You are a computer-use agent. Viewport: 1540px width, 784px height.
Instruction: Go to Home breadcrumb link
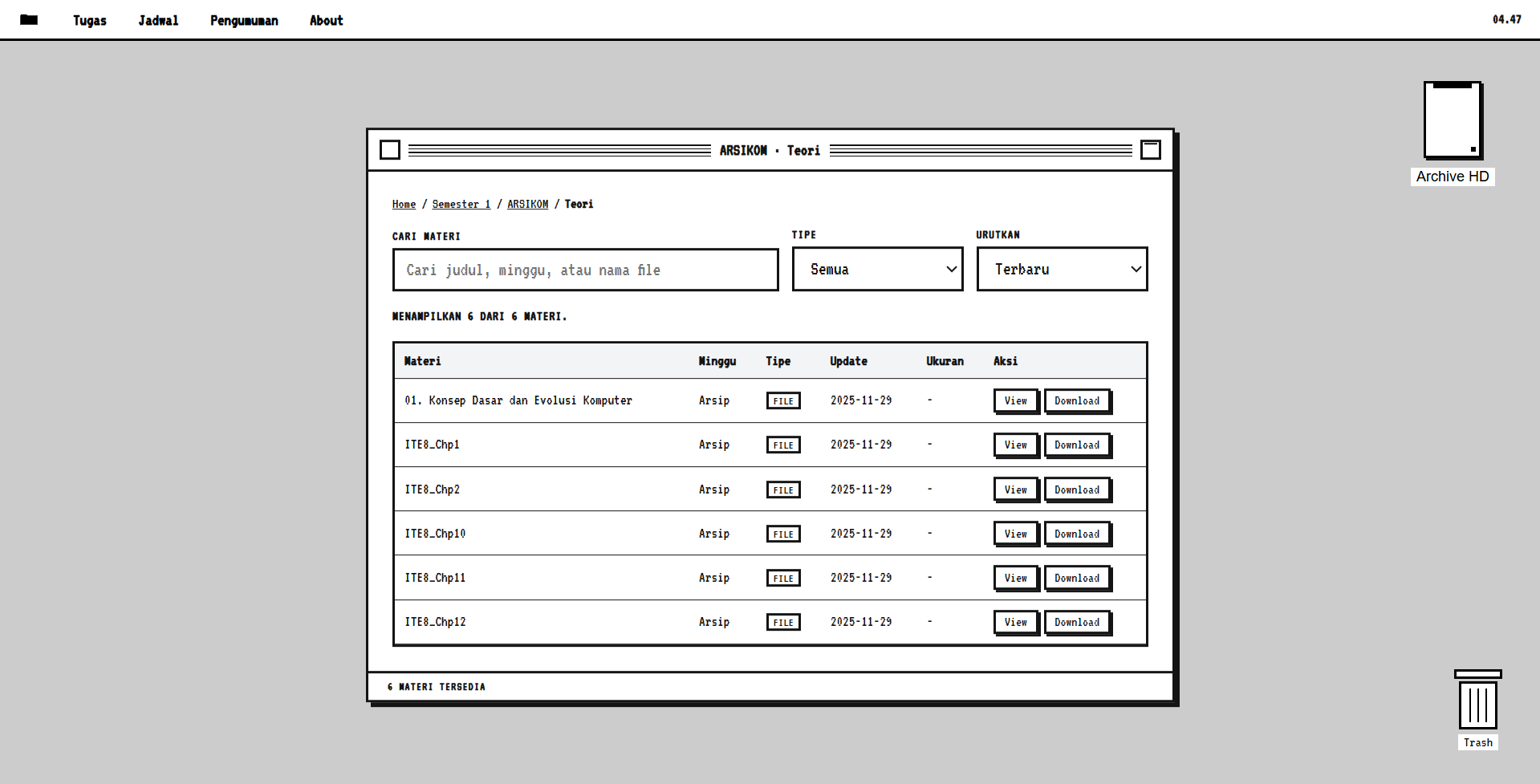[x=404, y=205]
